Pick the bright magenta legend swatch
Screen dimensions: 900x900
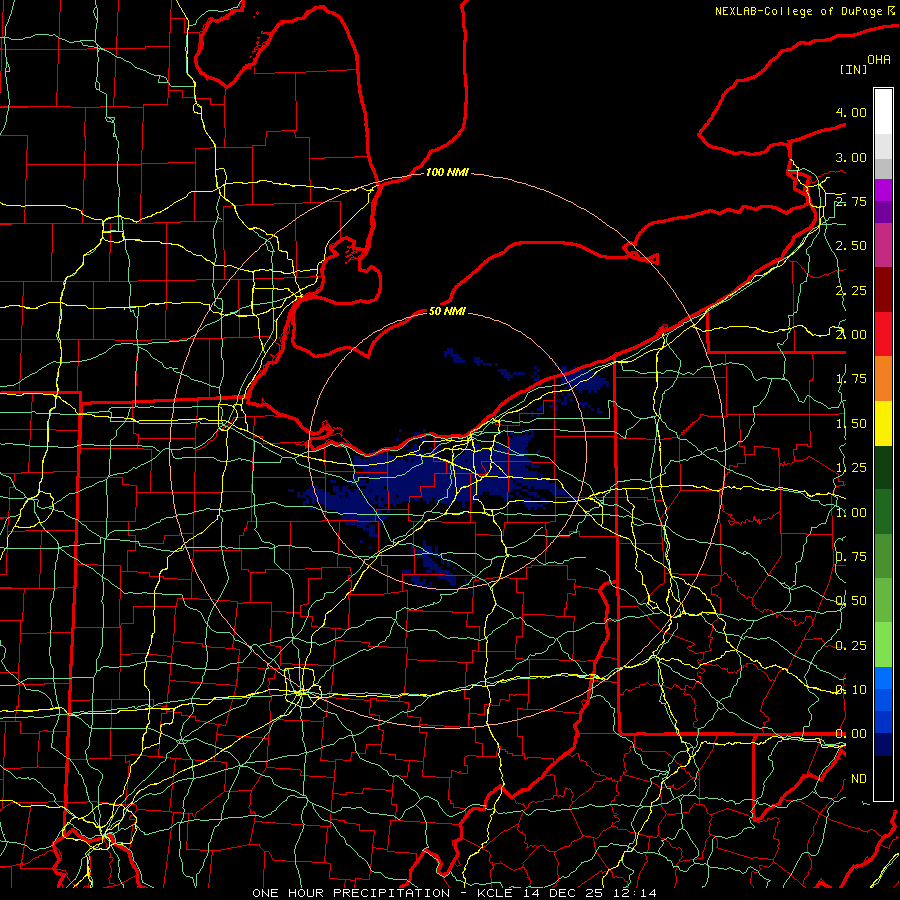click(883, 190)
